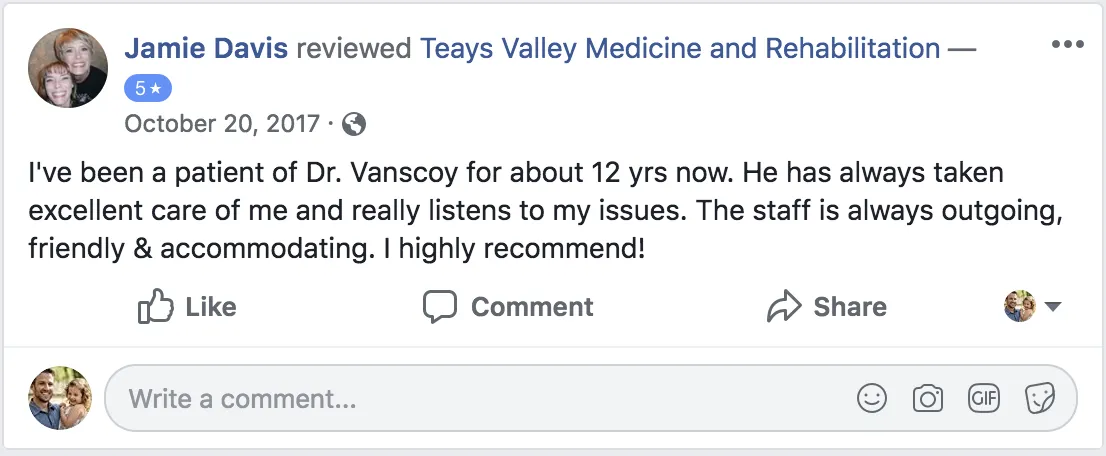Click the Share arrow icon

point(784,306)
